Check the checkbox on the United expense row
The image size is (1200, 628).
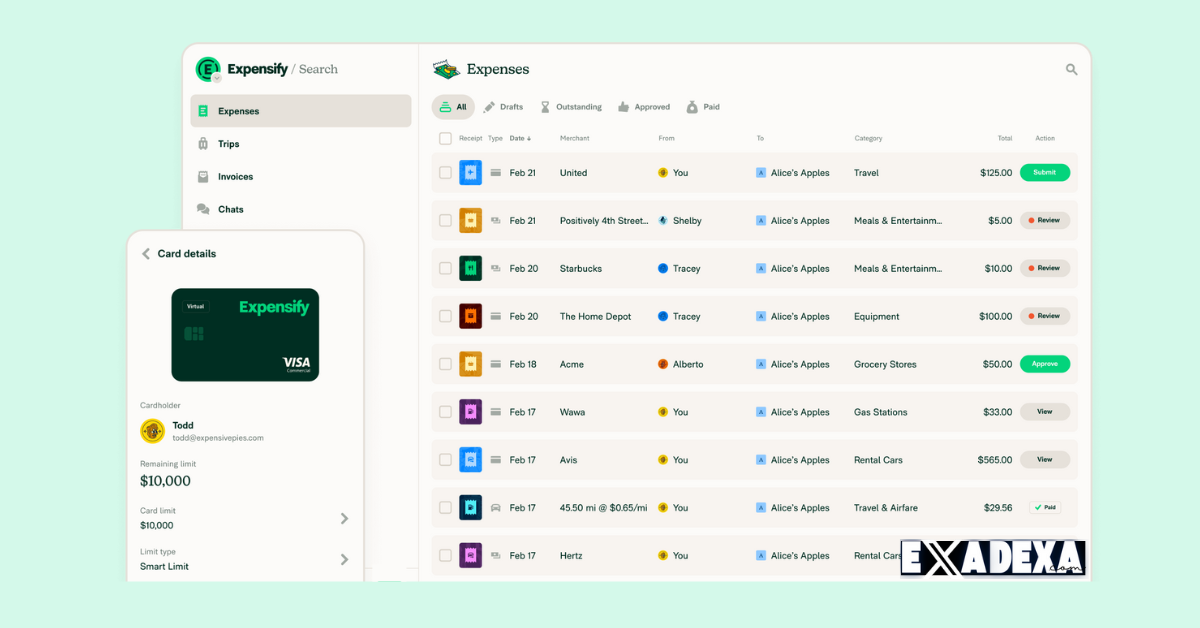[445, 172]
